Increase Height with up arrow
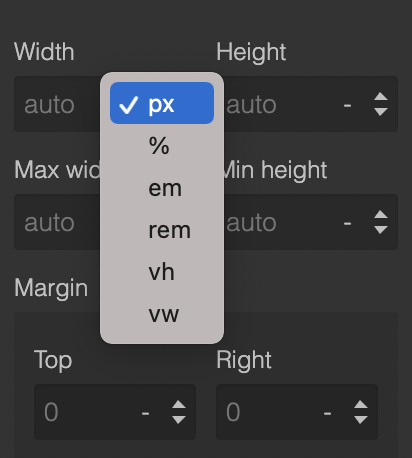 tap(381, 97)
